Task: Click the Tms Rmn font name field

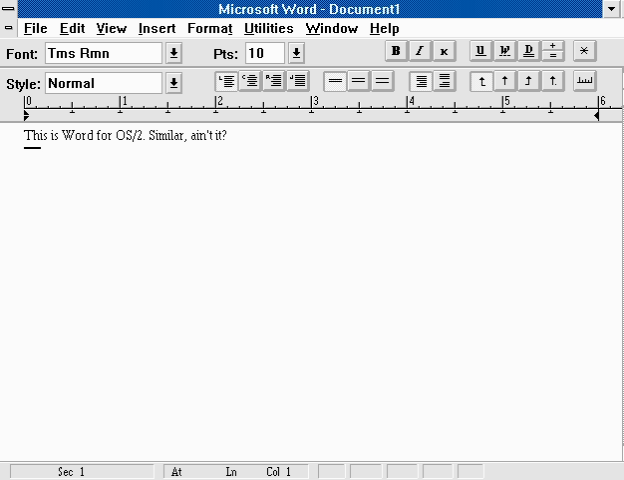Action: click(103, 53)
